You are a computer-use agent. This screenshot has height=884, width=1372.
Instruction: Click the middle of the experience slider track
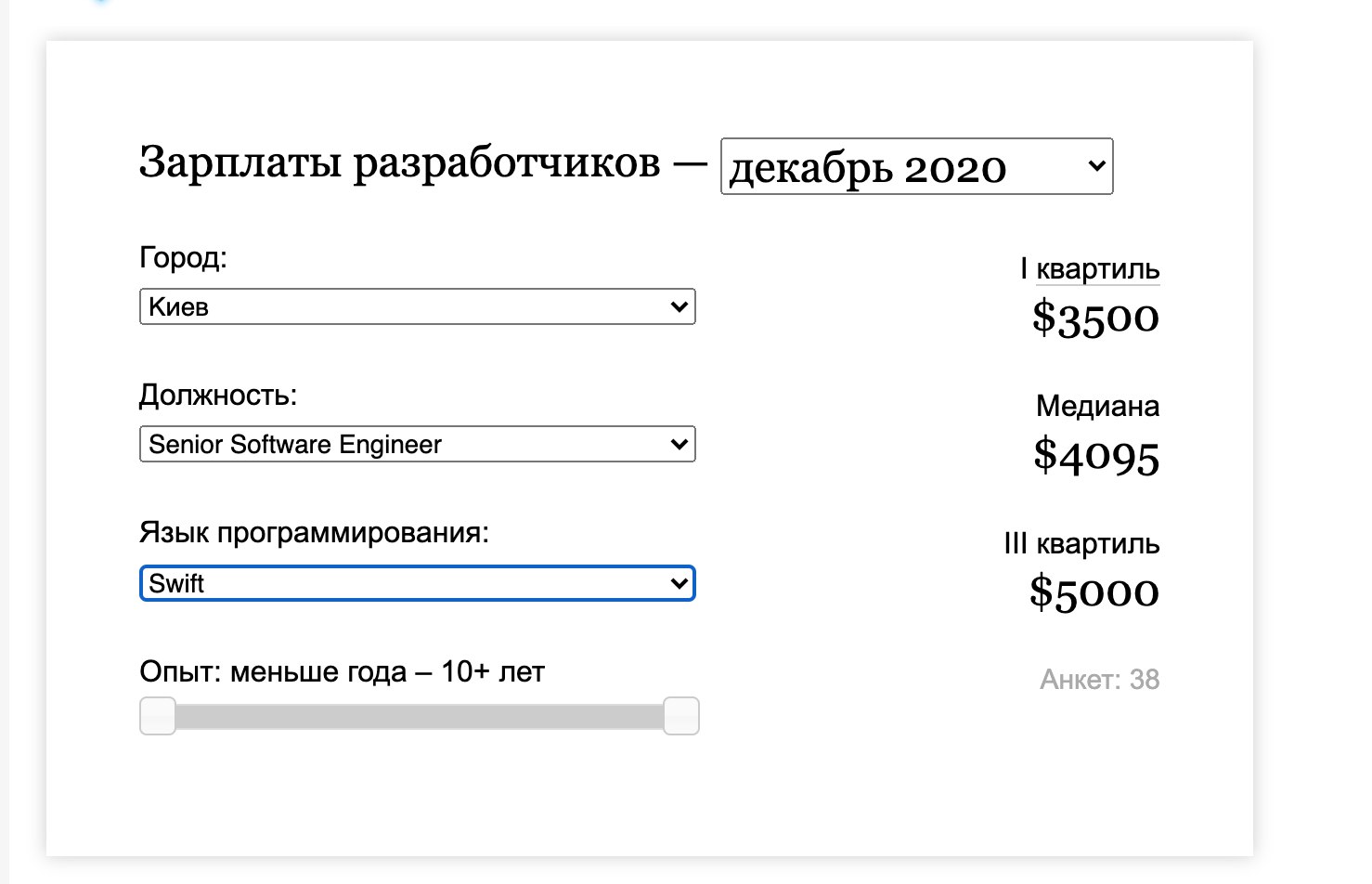pos(419,717)
